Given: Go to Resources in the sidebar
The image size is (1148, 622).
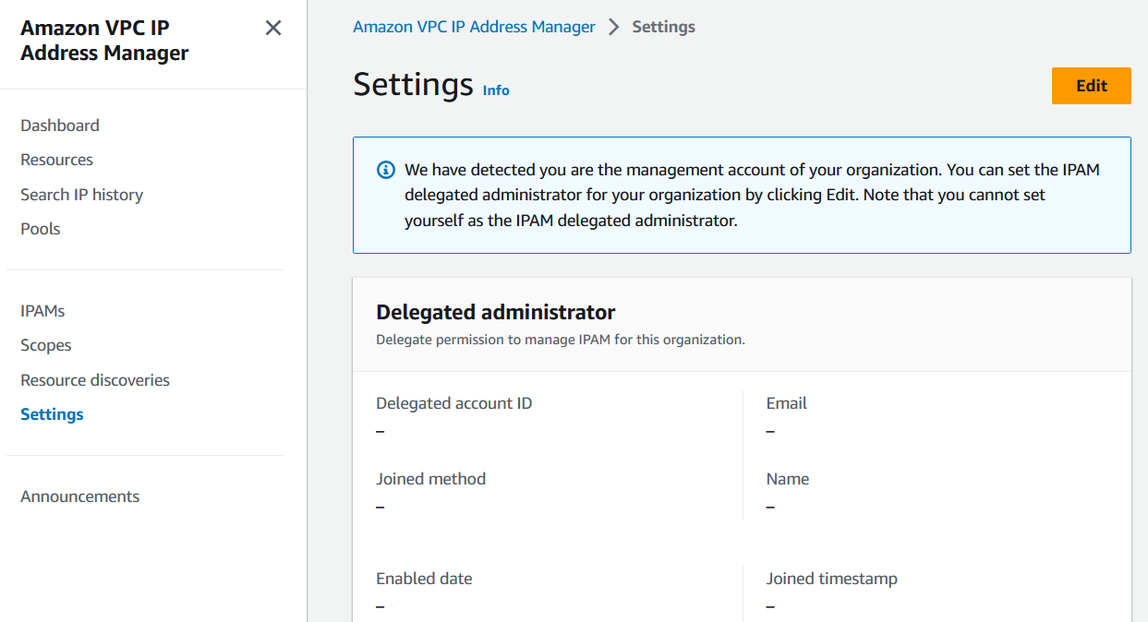Looking at the screenshot, I should (x=57, y=160).
